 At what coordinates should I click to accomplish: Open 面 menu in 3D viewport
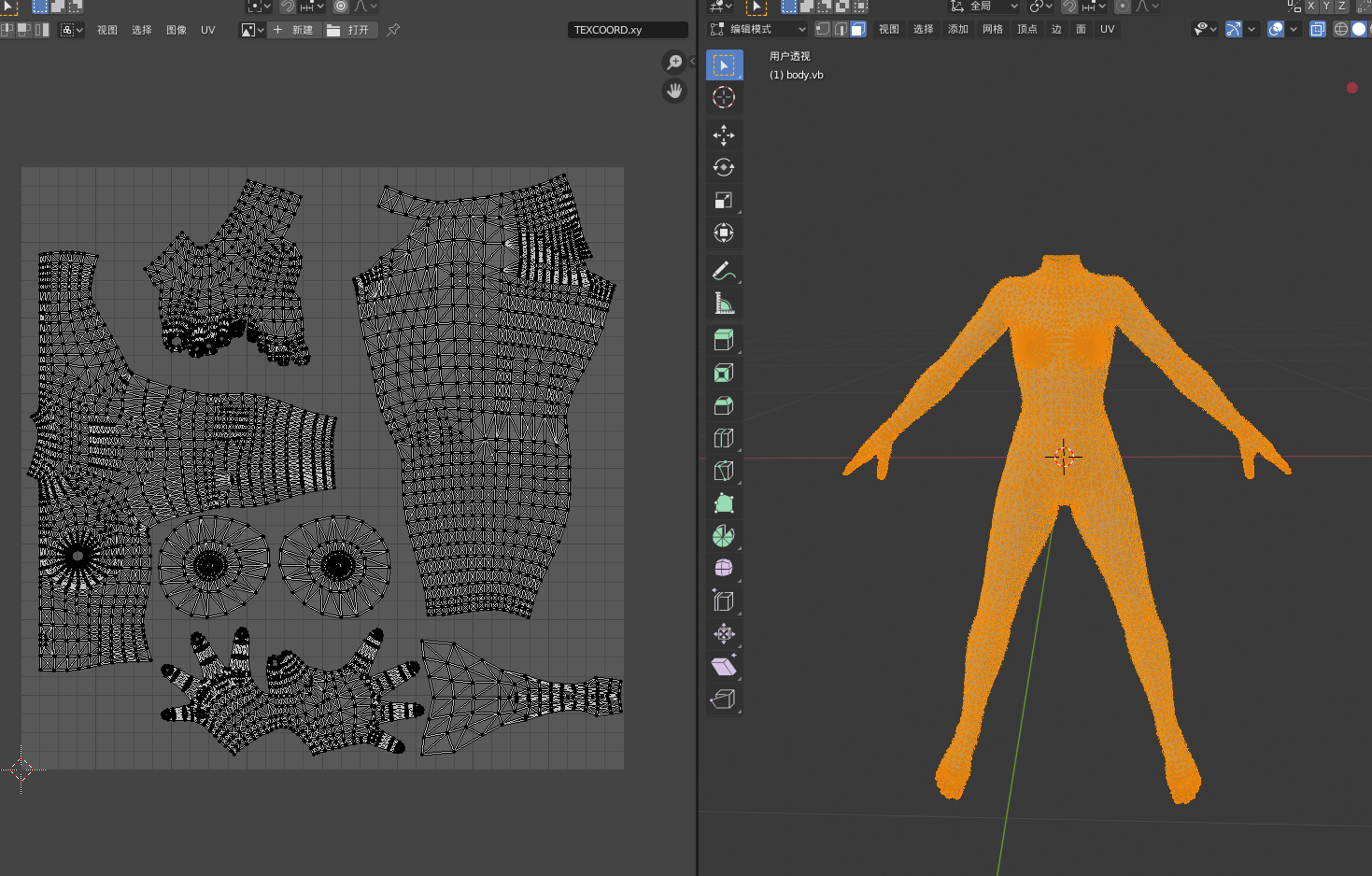[1081, 29]
